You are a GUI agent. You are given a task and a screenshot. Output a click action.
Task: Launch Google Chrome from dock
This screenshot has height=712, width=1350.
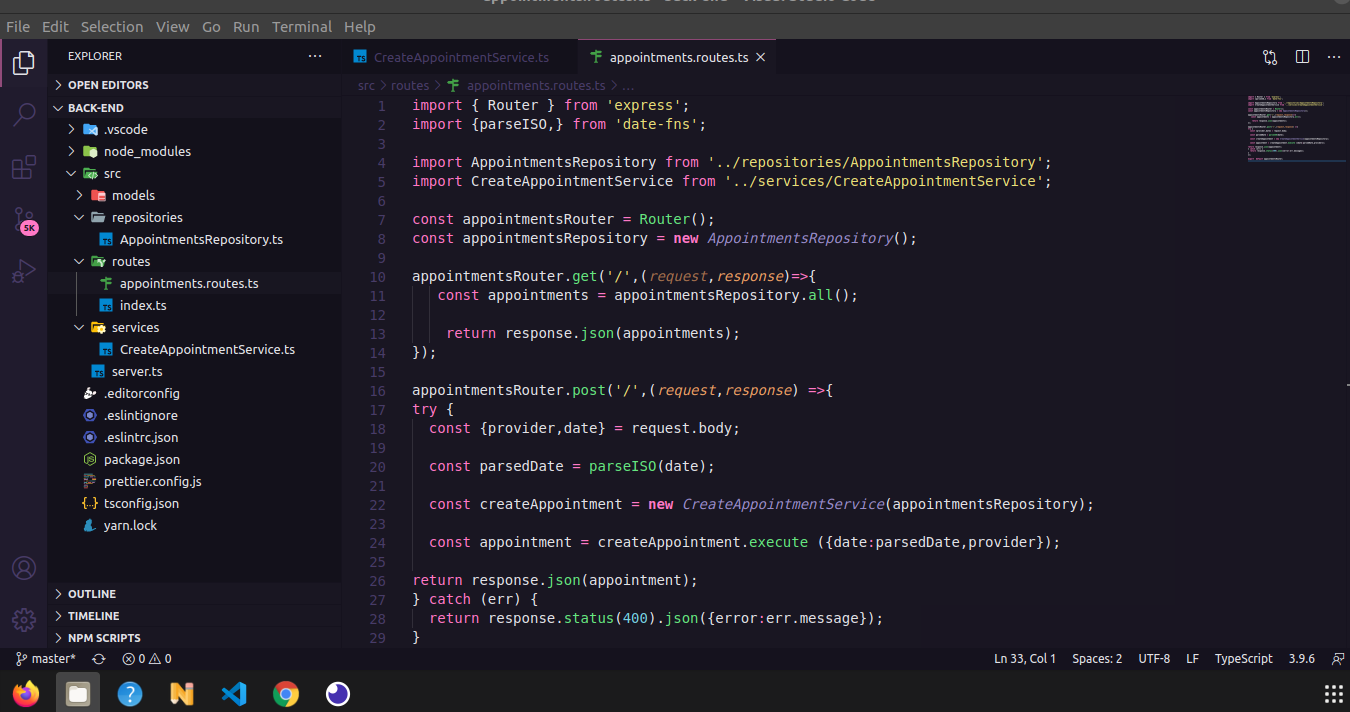coord(286,693)
